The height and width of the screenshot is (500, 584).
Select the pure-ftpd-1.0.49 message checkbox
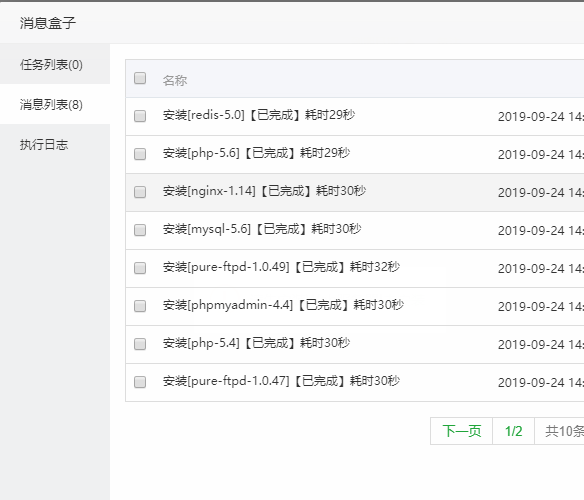pos(140,268)
